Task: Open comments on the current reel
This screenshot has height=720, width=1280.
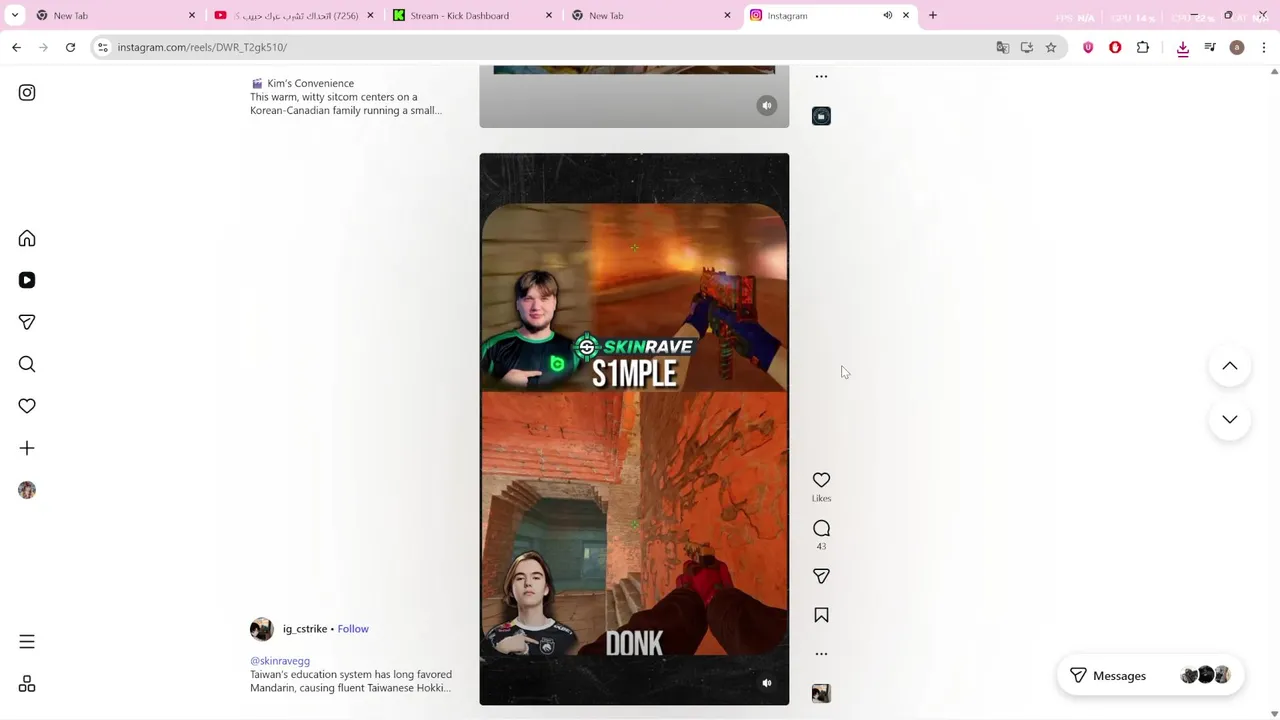Action: [x=821, y=528]
